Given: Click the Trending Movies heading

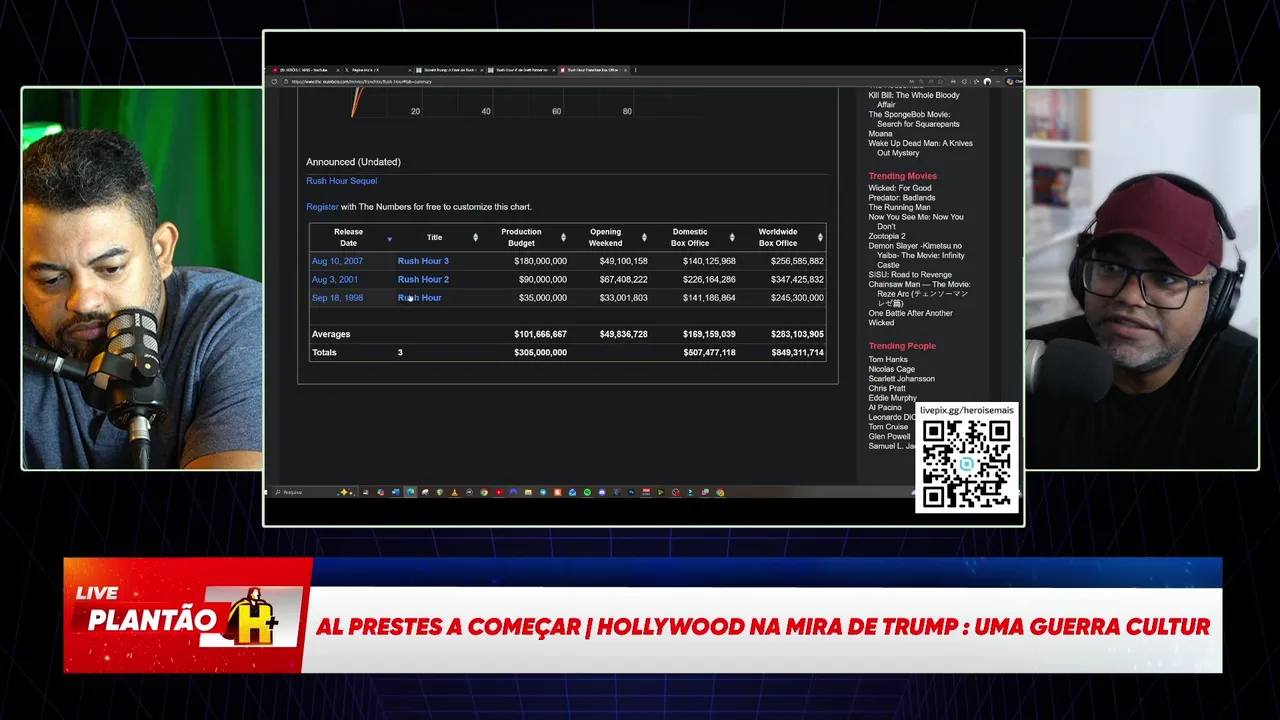Looking at the screenshot, I should [902, 176].
